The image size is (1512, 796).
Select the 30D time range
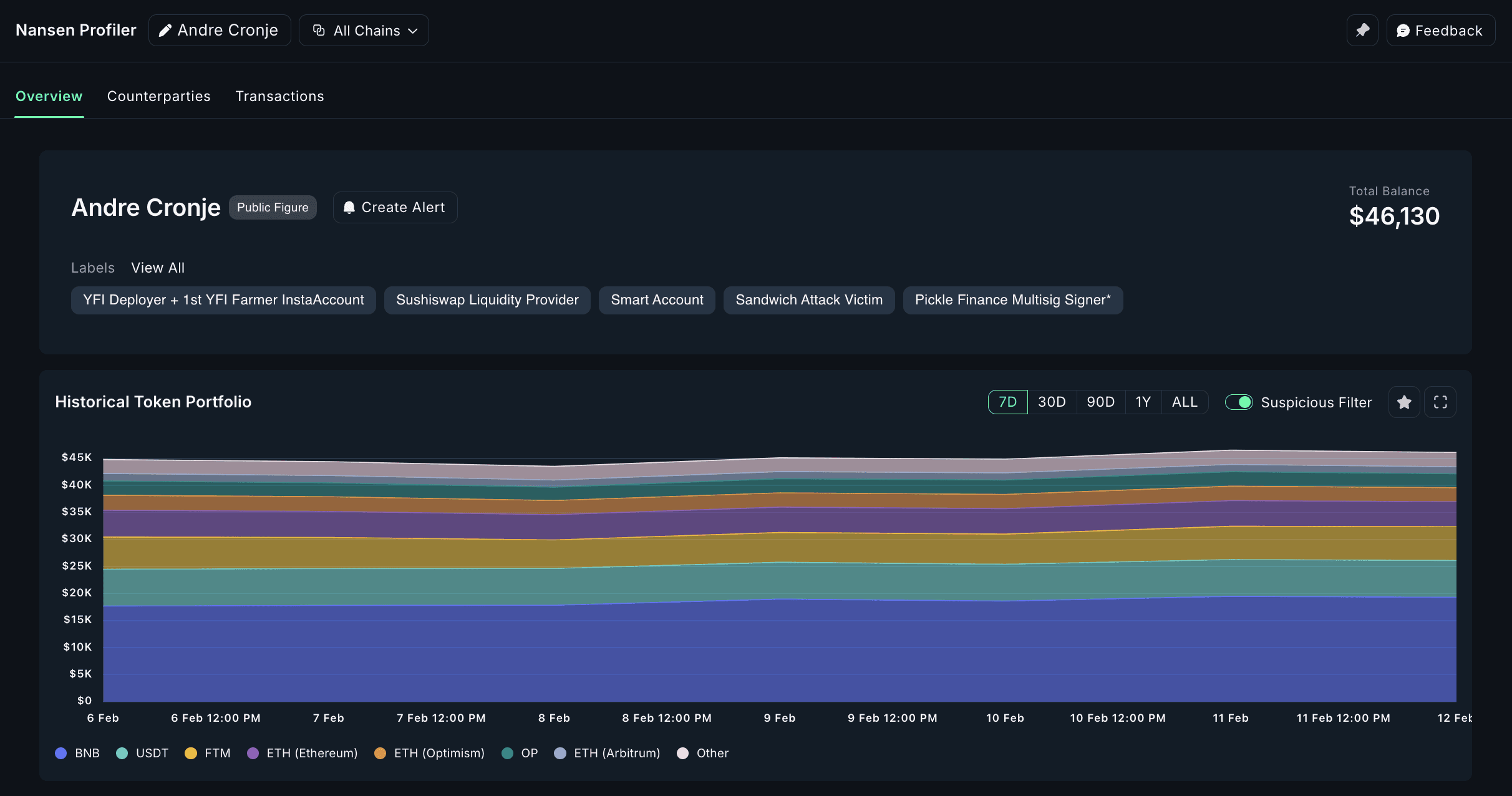point(1052,402)
